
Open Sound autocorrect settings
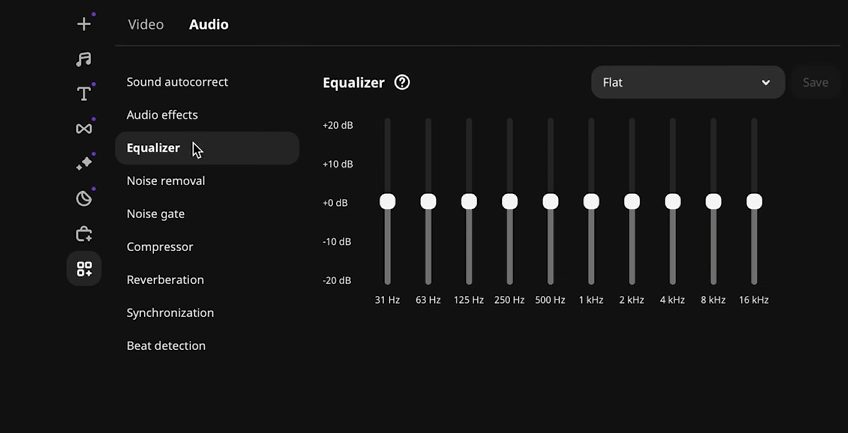pyautogui.click(x=177, y=82)
